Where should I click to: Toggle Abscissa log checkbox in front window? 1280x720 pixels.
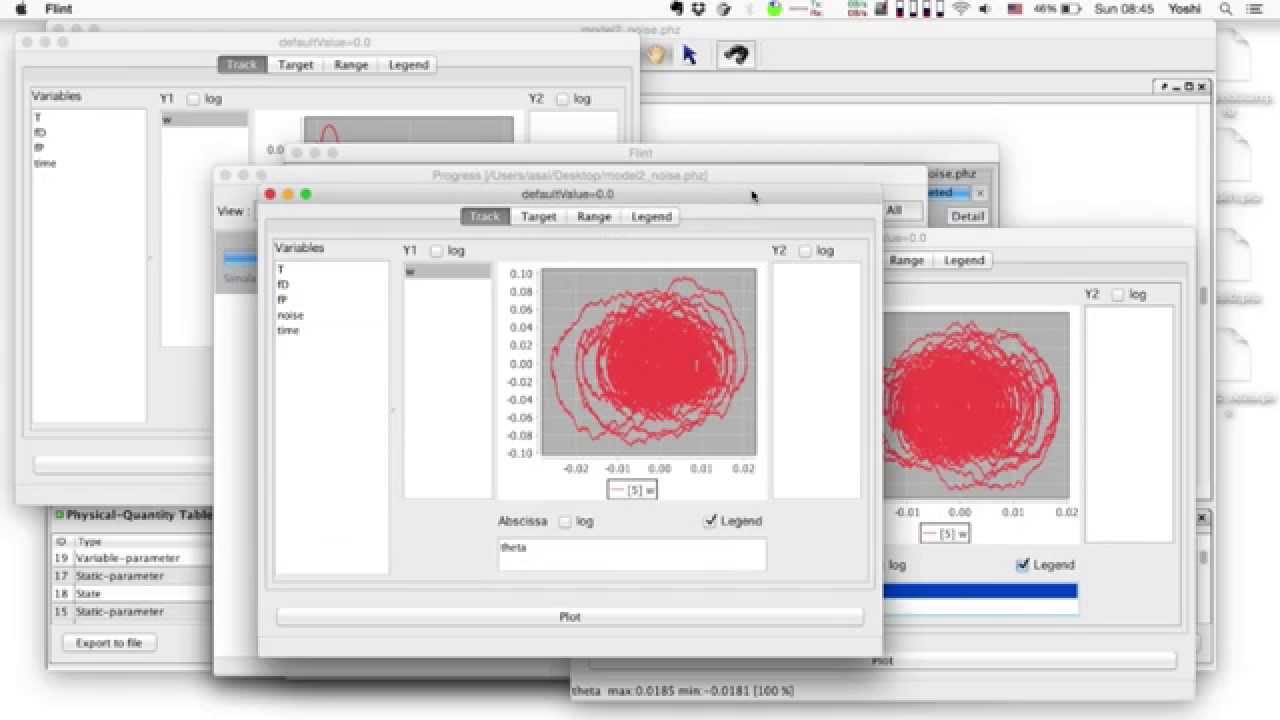[565, 522]
